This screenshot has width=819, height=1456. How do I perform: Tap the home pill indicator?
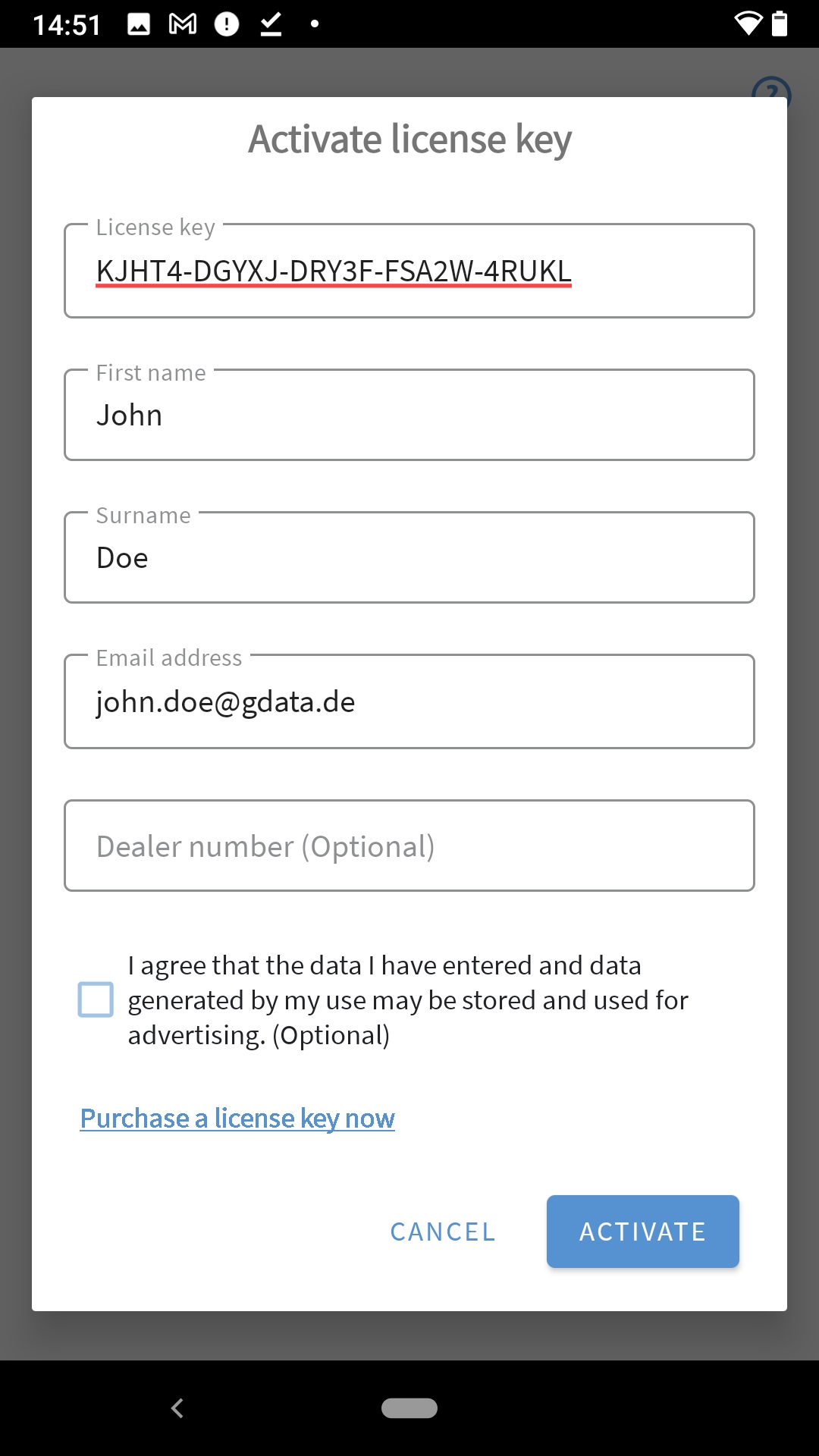pyautogui.click(x=409, y=1407)
